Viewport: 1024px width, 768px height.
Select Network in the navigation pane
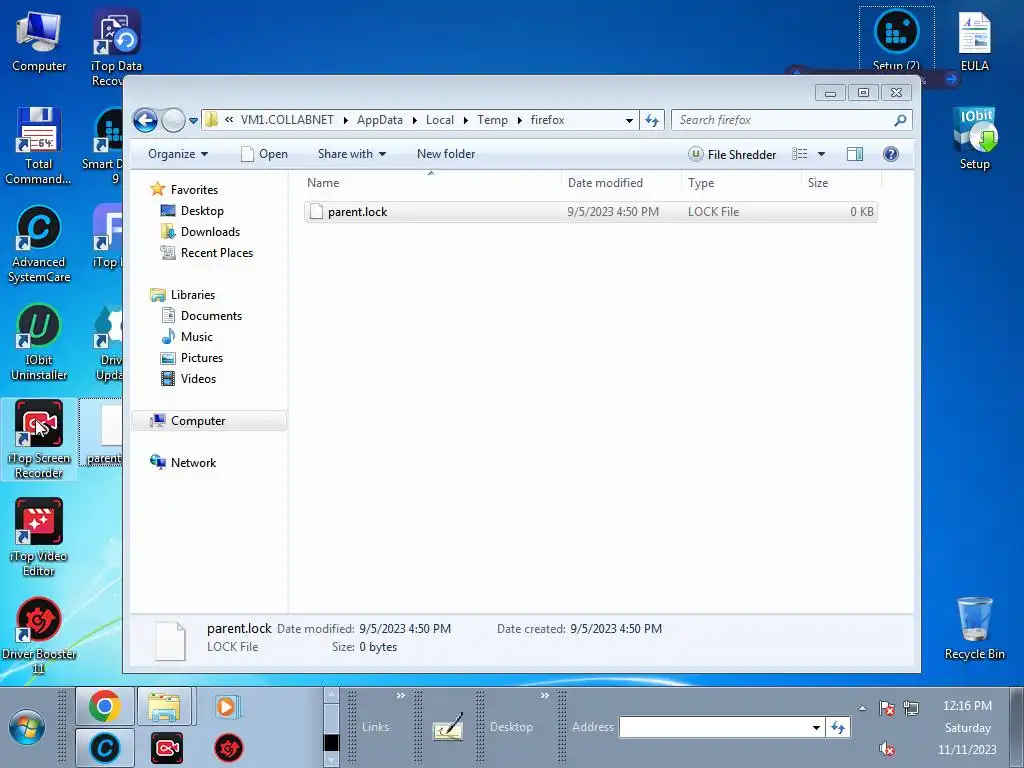193,462
